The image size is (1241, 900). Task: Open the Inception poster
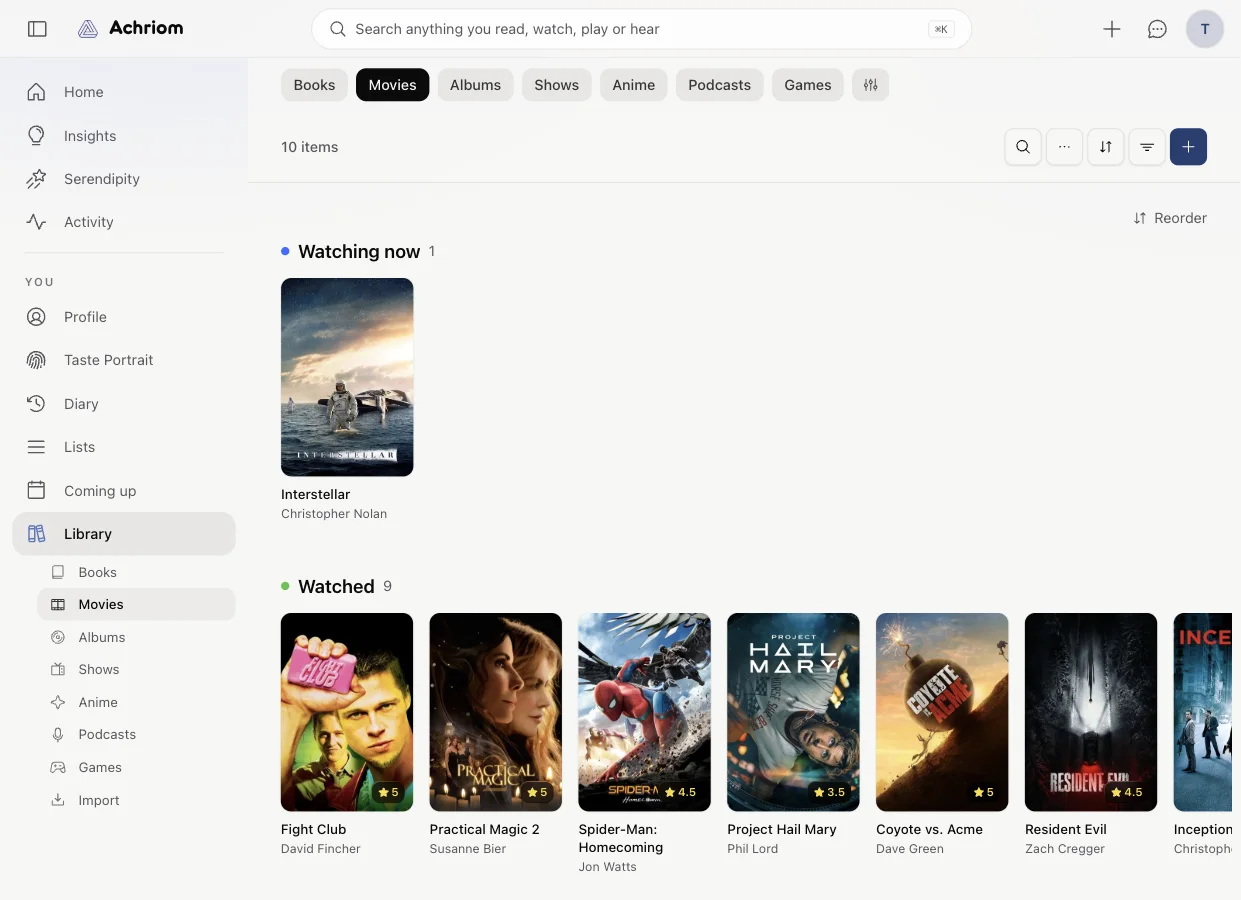click(1203, 712)
